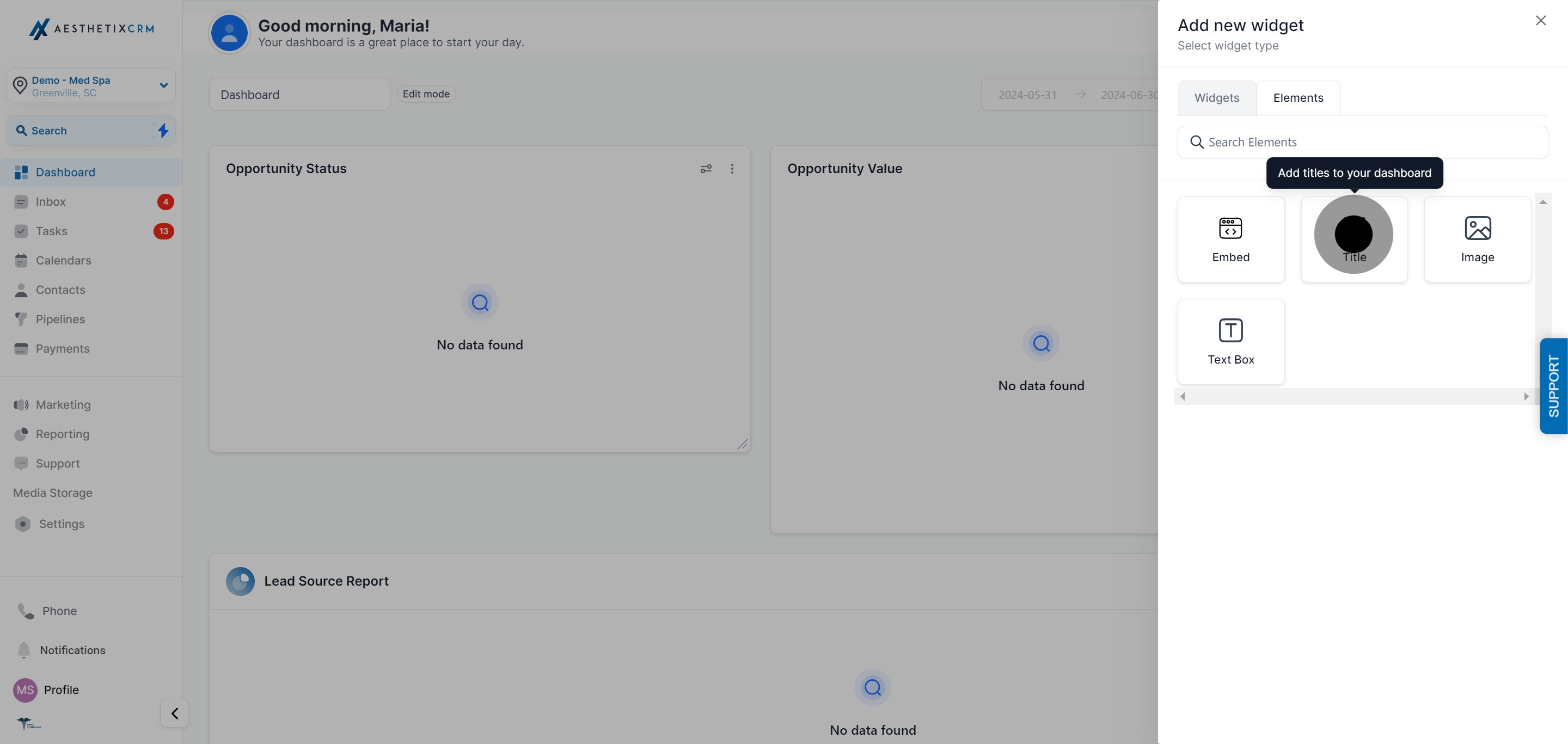The height and width of the screenshot is (744, 1568).
Task: Go to Tasks in the sidebar
Action: (91, 231)
